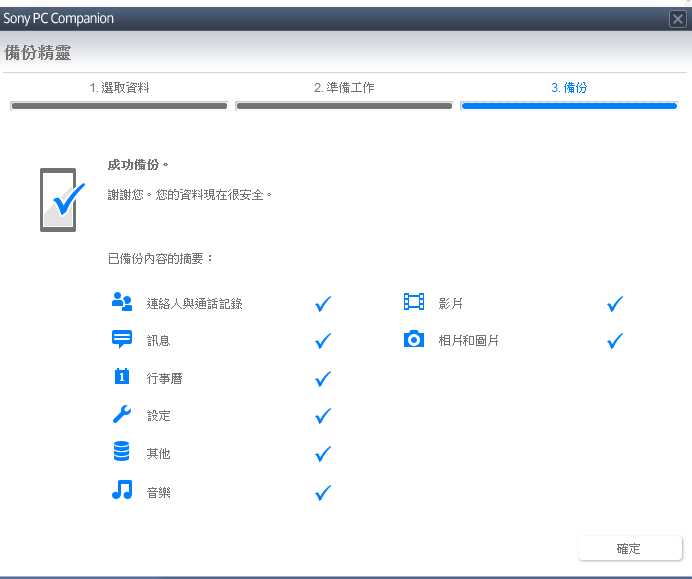Click checkmark beside 設定

click(323, 416)
